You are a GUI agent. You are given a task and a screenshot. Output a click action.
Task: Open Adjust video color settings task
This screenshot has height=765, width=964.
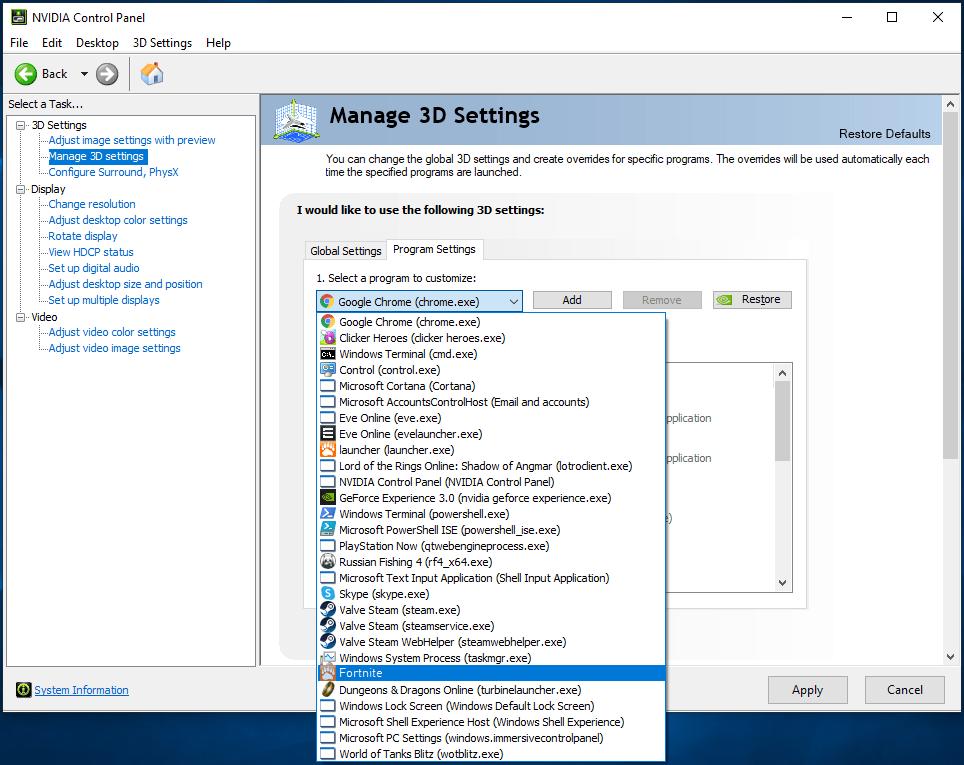pyautogui.click(x=112, y=332)
